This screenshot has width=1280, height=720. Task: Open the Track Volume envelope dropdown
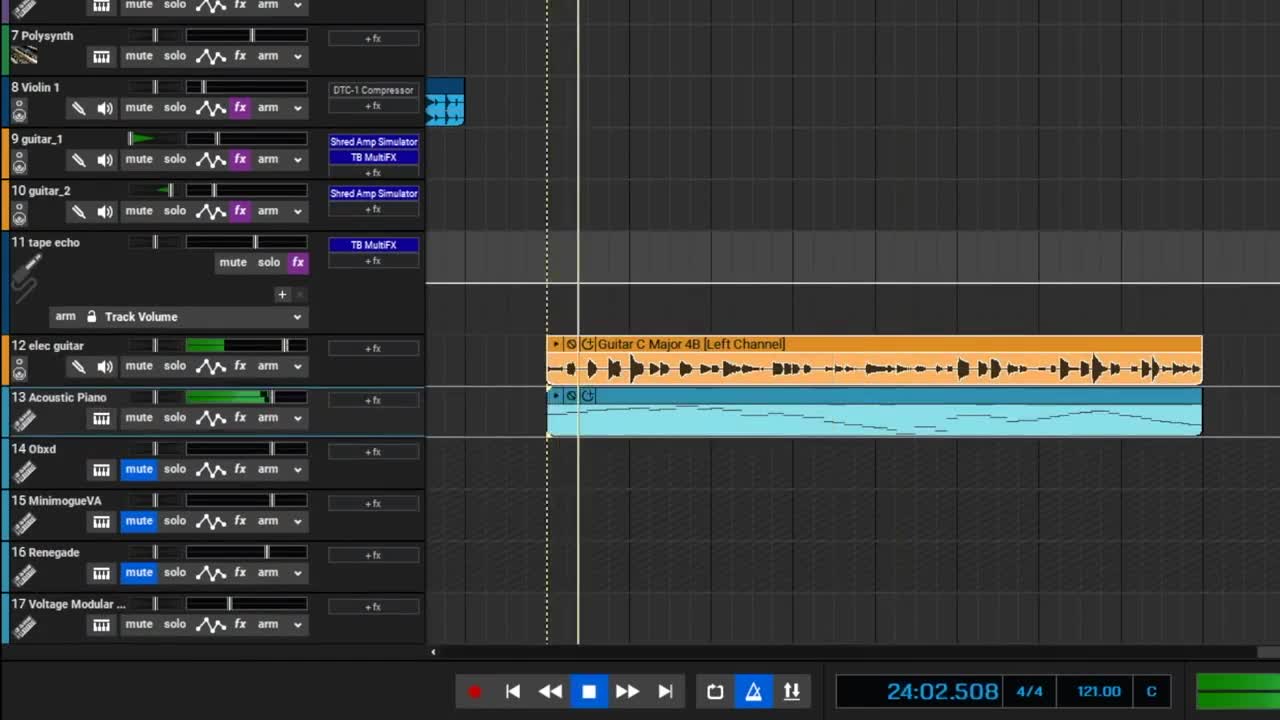point(297,317)
